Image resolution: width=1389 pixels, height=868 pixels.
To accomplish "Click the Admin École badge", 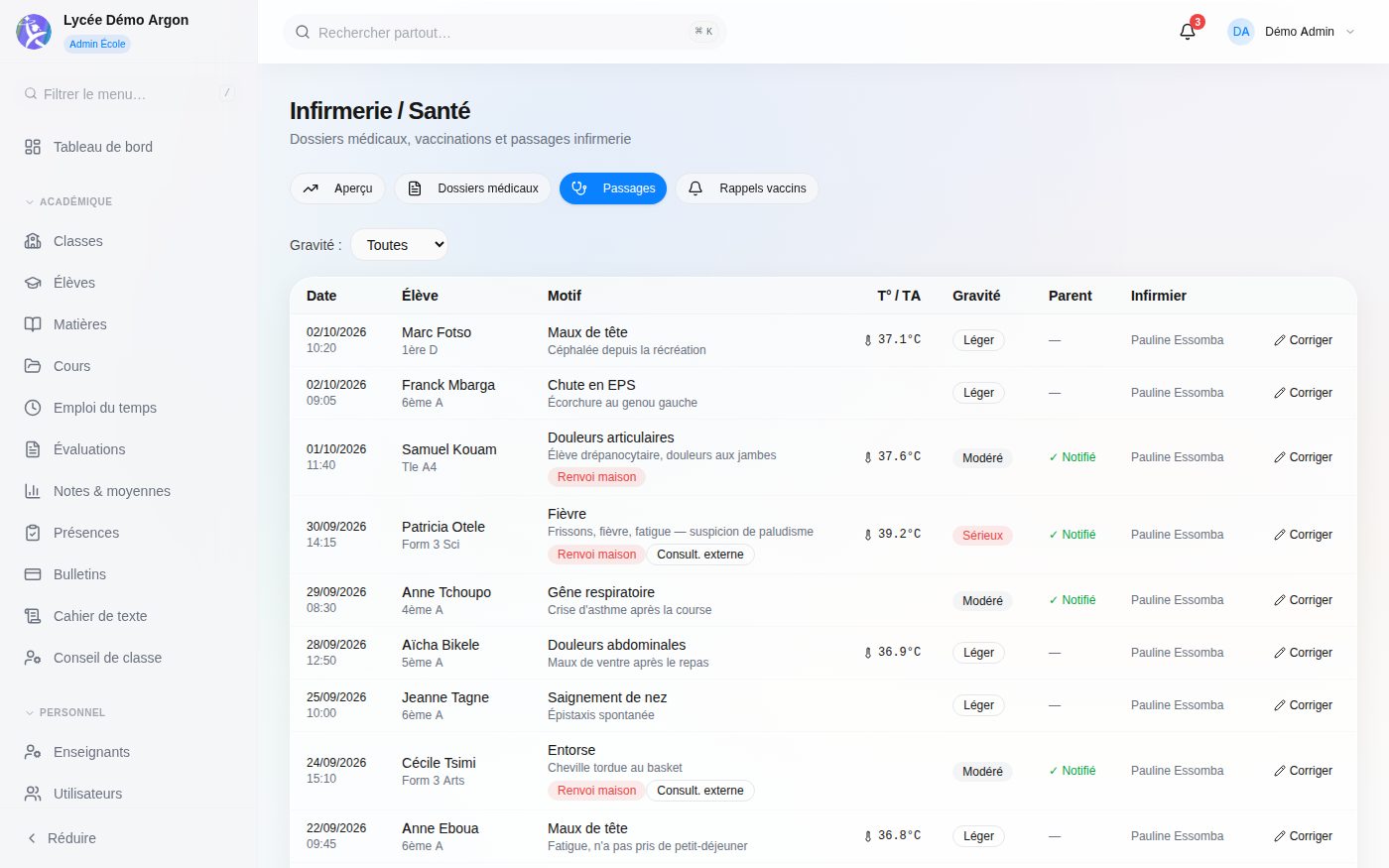I will tap(97, 44).
